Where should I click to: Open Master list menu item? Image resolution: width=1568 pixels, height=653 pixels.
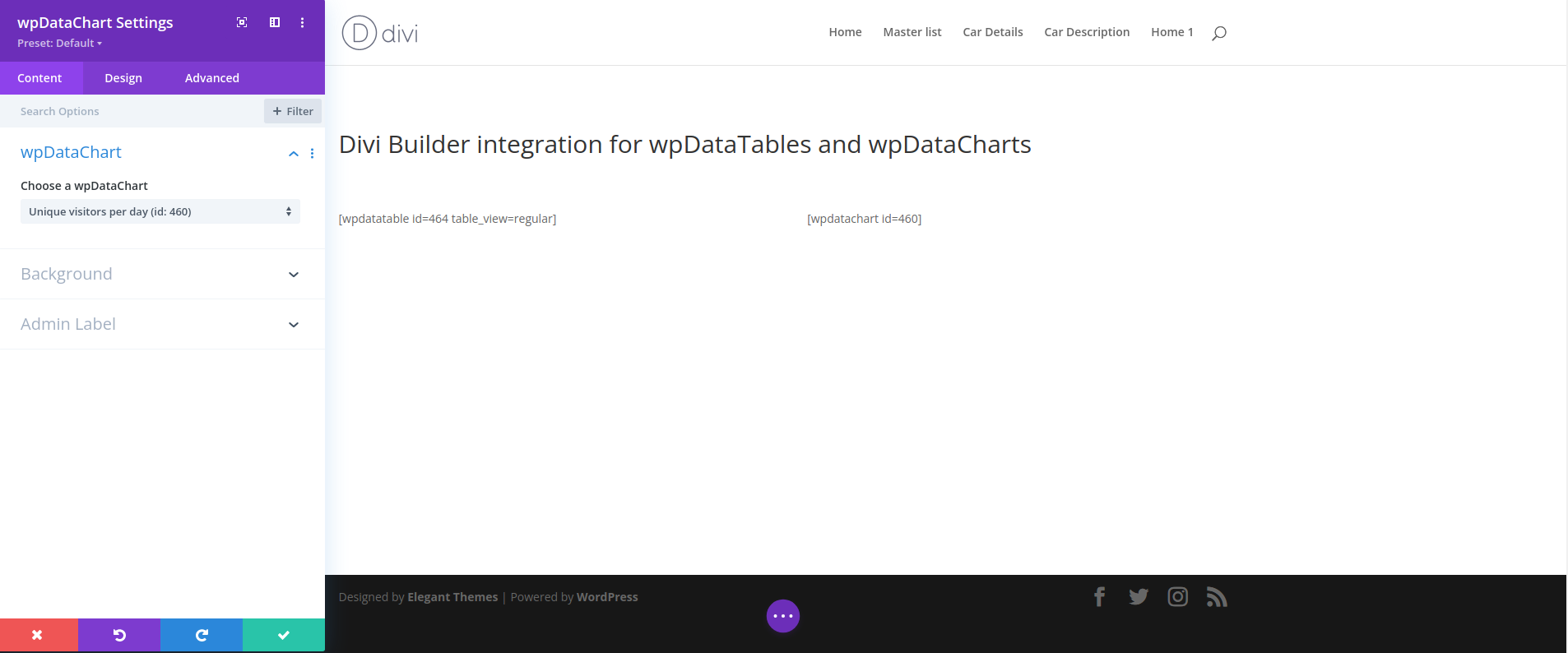coord(912,32)
